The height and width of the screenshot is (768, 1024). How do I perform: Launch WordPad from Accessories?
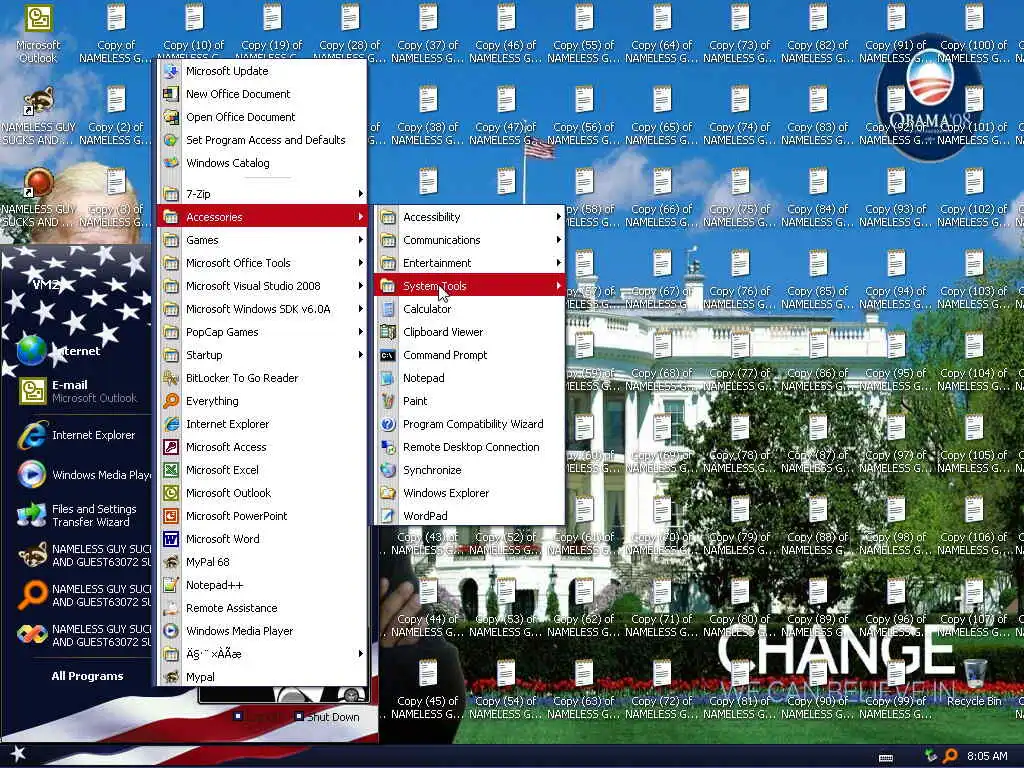[469, 515]
